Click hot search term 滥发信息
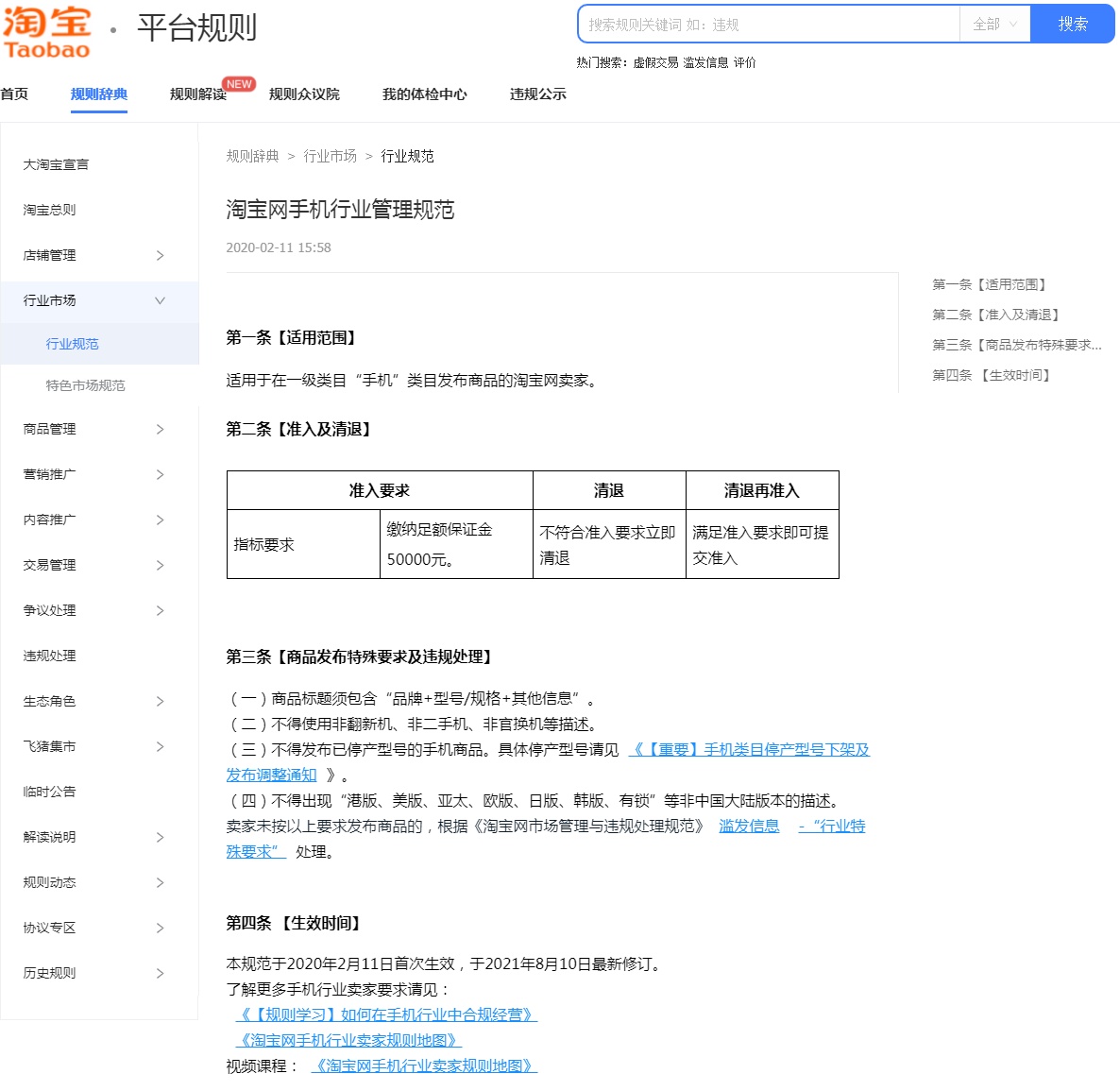The image size is (1120, 1091). [x=705, y=63]
